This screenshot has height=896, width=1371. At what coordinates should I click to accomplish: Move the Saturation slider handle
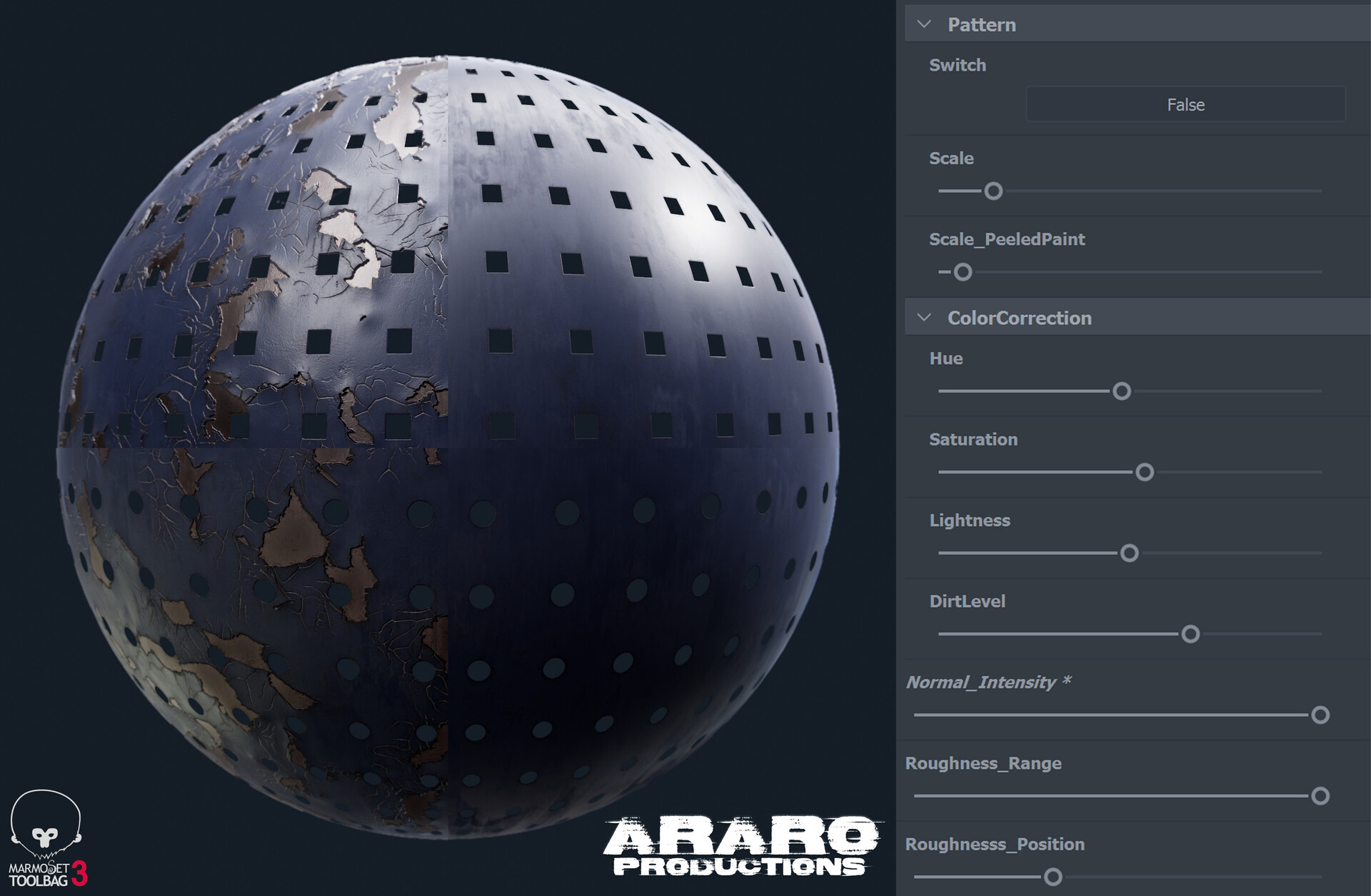coord(1147,471)
